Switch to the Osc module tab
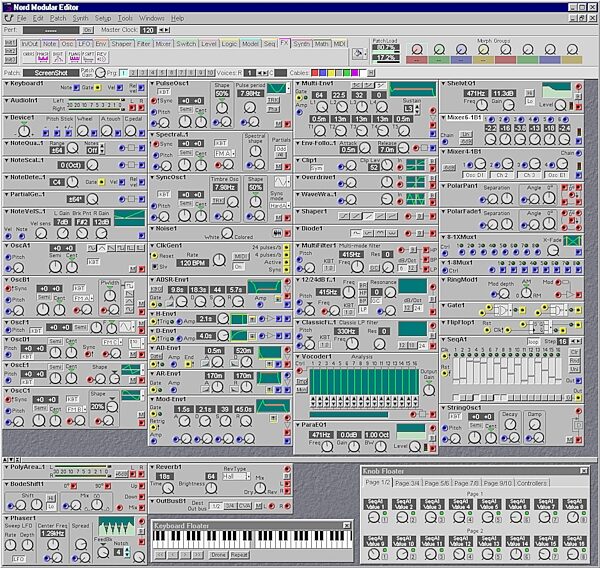This screenshot has height=568, width=600. pyautogui.click(x=67, y=44)
